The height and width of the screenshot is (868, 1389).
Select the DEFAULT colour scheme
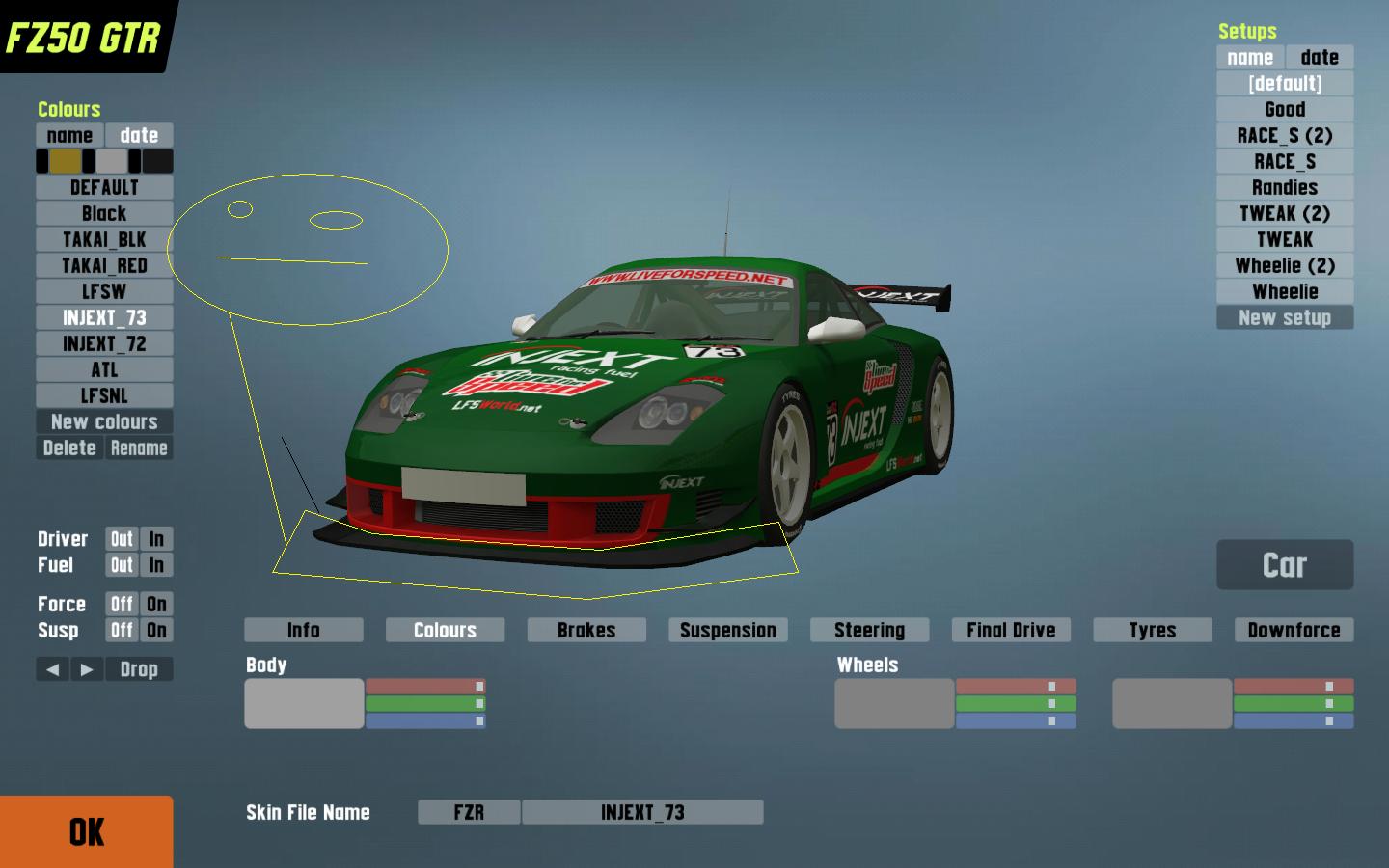pyautogui.click(x=104, y=187)
